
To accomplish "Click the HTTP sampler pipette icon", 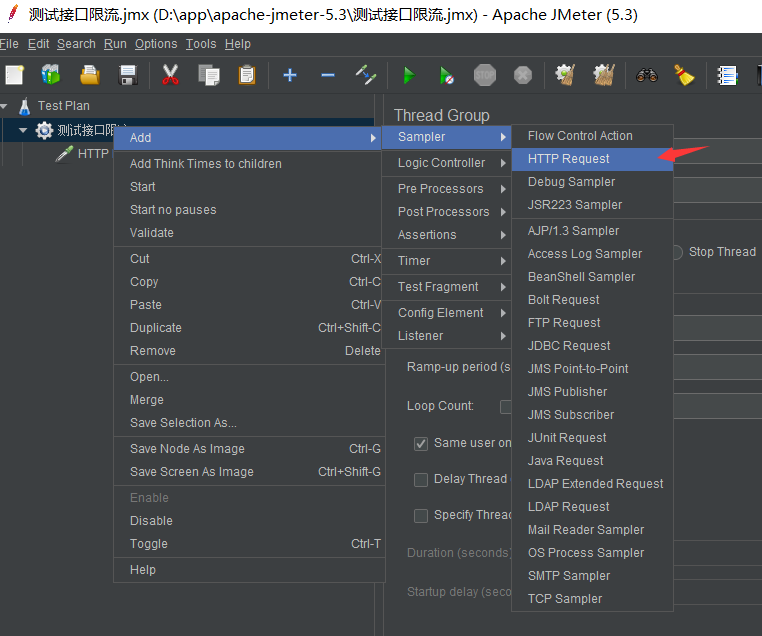I will (64, 154).
